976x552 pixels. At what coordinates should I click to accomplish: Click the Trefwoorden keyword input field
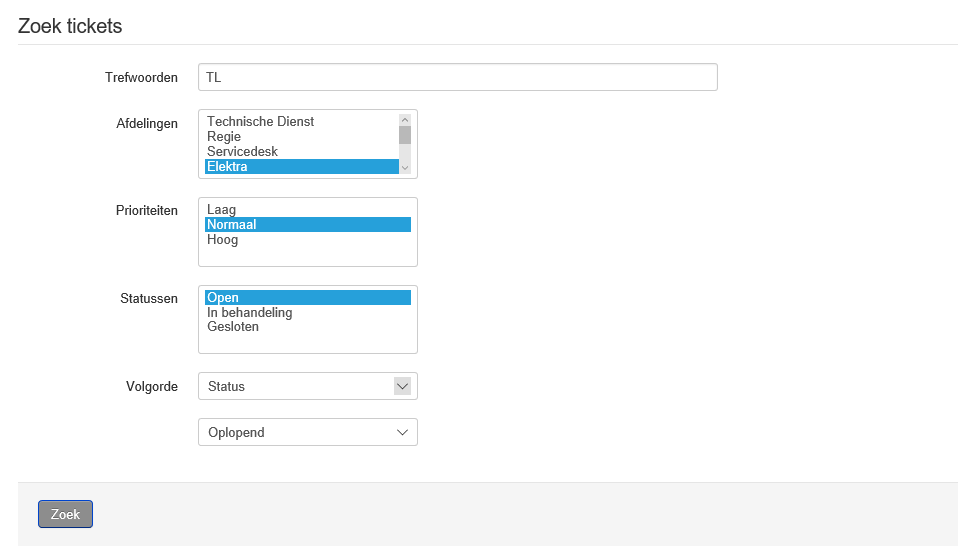(458, 77)
